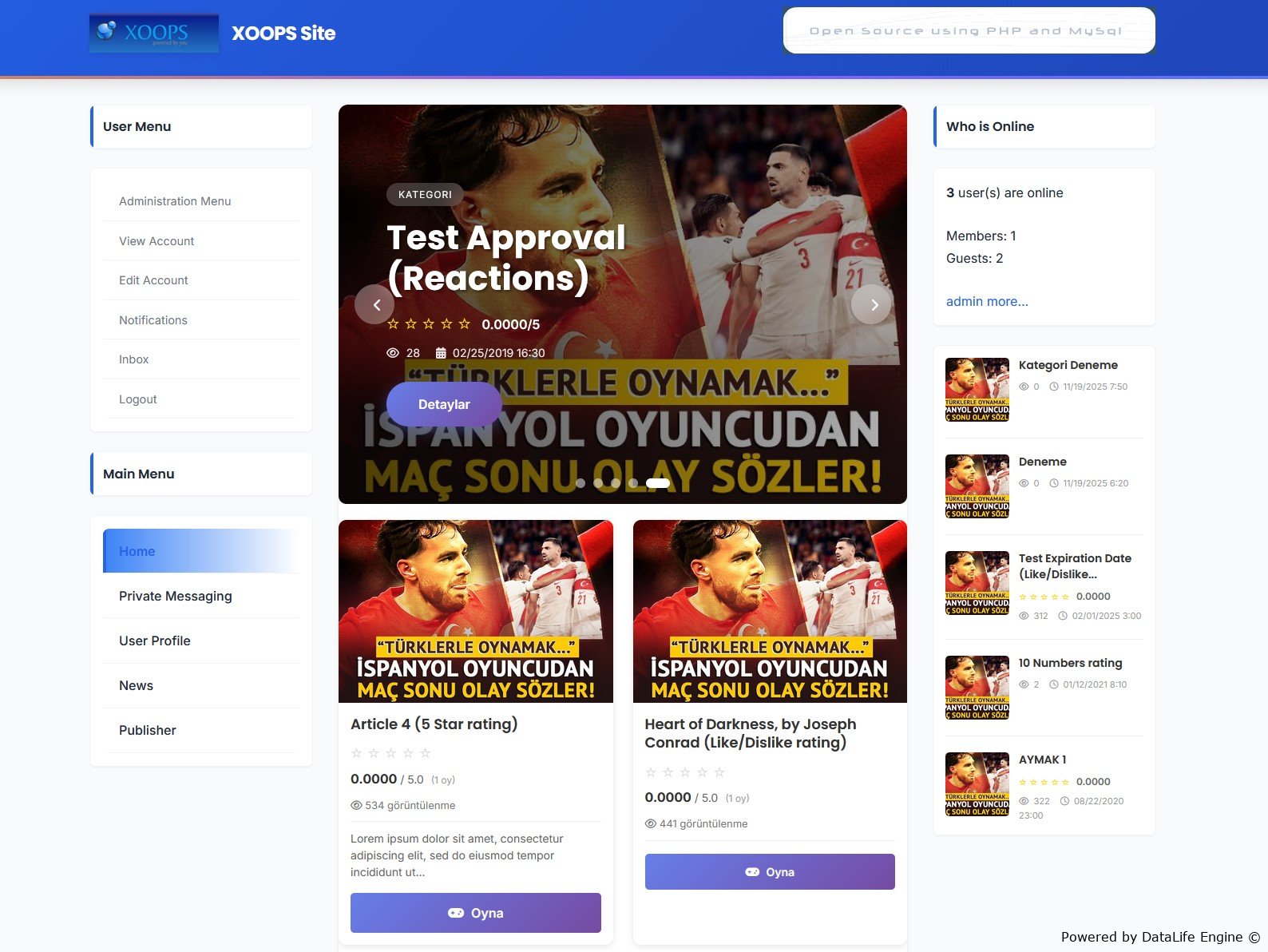The height and width of the screenshot is (952, 1268).
Task: Click the first star on carousel rating
Action: click(x=393, y=324)
